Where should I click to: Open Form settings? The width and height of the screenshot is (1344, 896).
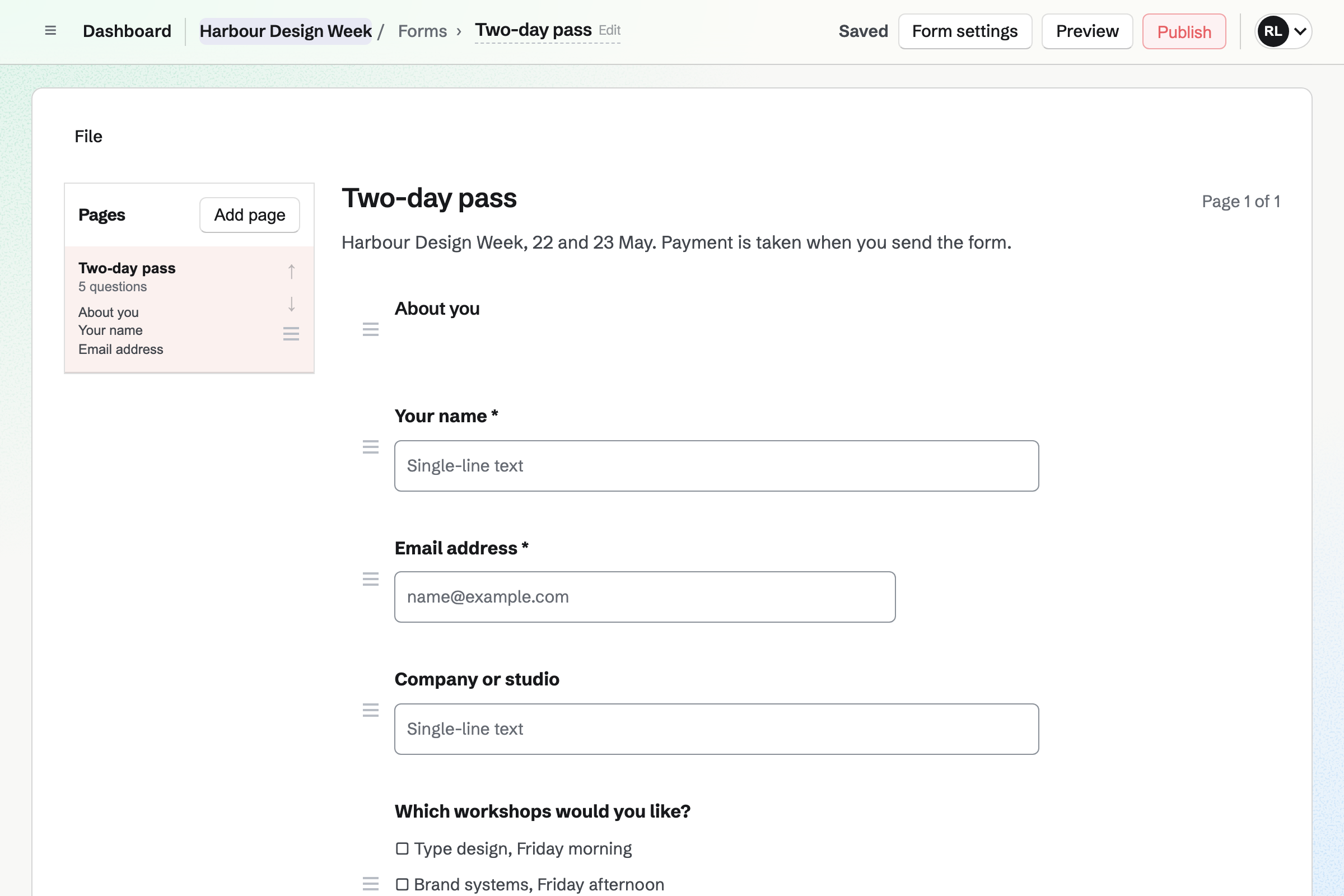(x=965, y=31)
